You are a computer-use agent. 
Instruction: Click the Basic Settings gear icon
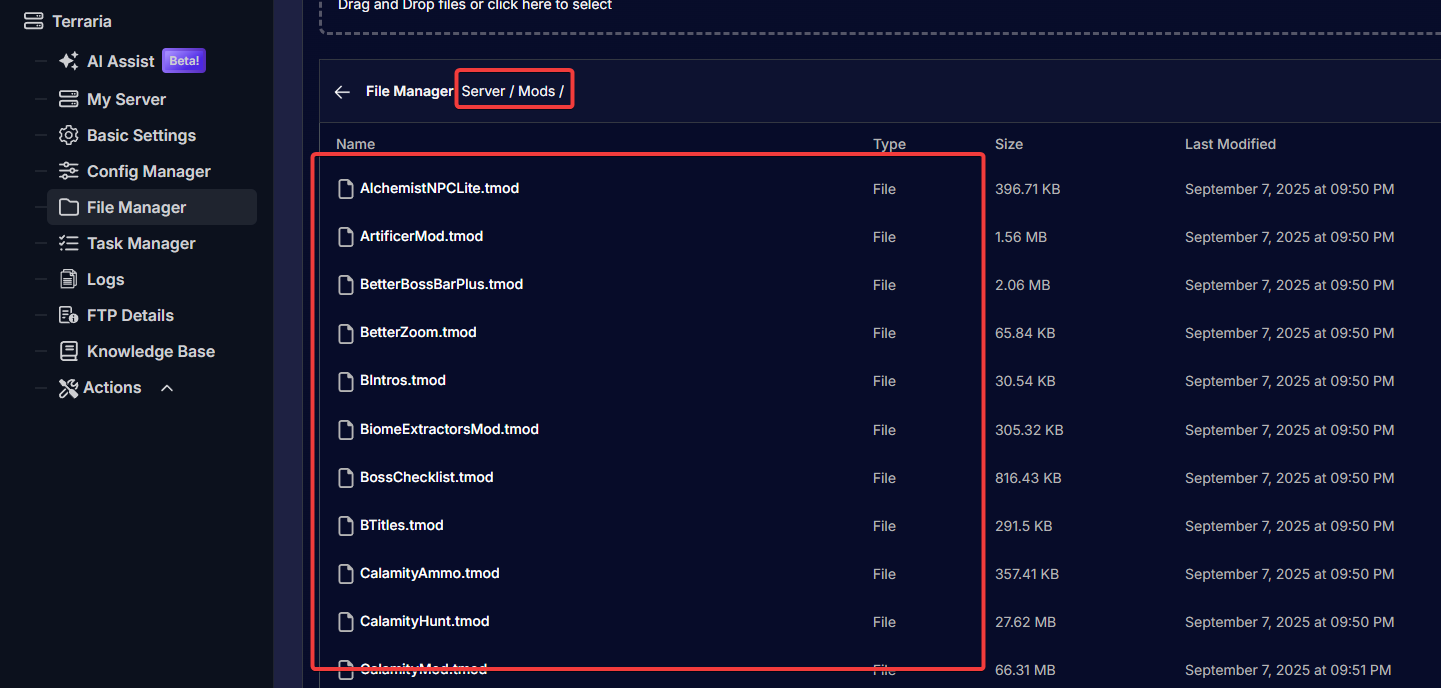[68, 135]
